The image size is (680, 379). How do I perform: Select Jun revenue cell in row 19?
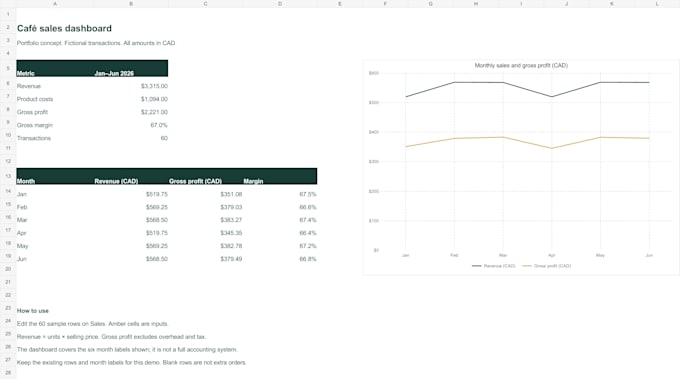tap(157, 259)
